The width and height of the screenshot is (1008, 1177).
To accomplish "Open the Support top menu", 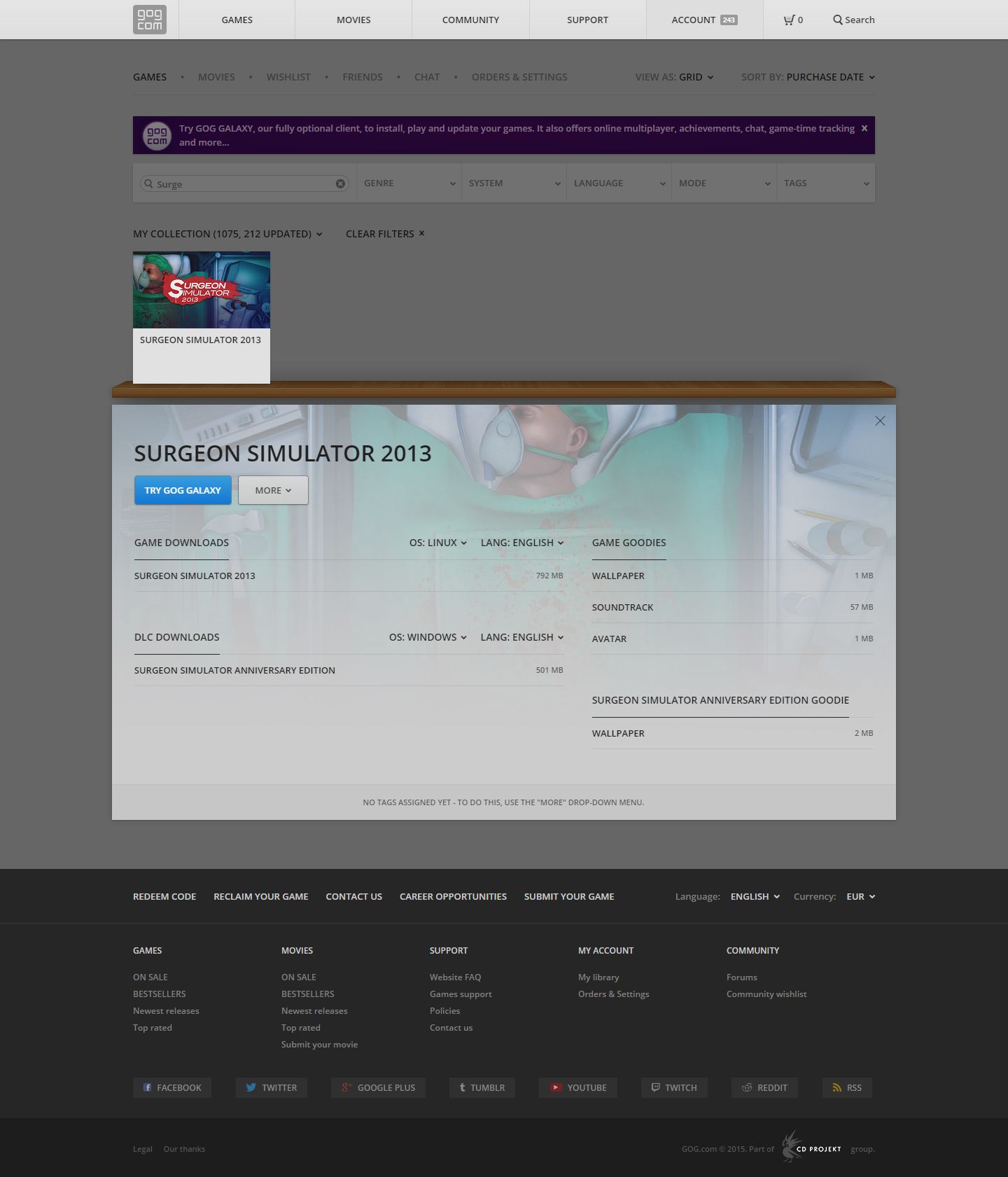I will pos(587,20).
